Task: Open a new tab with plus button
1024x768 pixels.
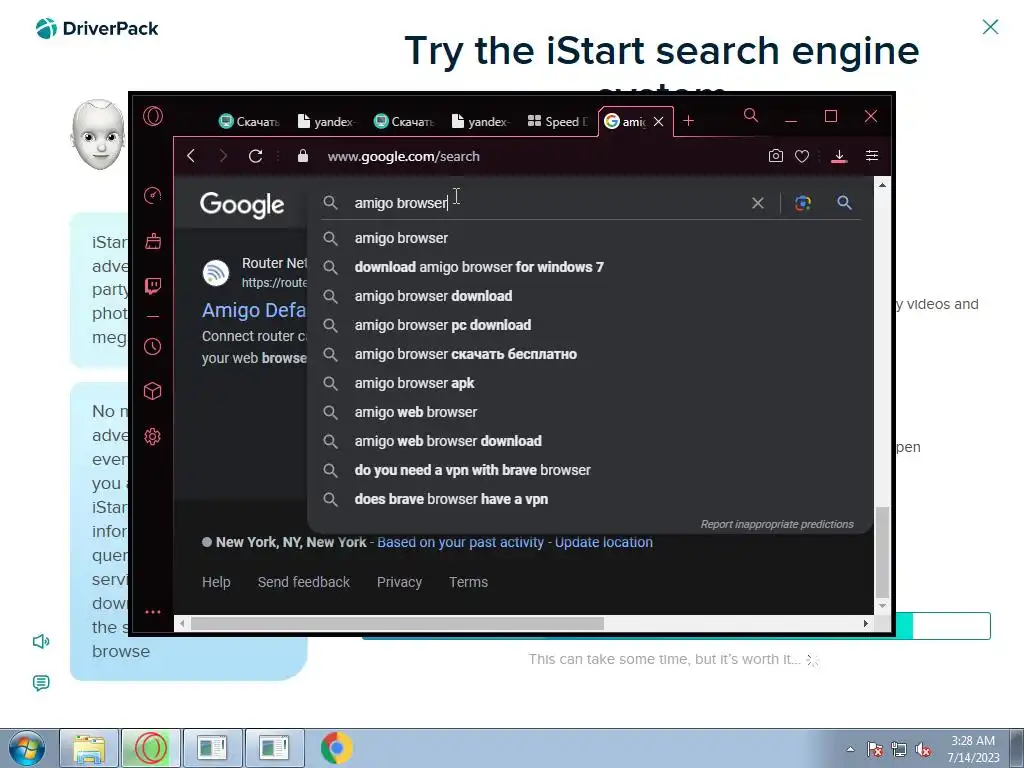Action: click(688, 121)
